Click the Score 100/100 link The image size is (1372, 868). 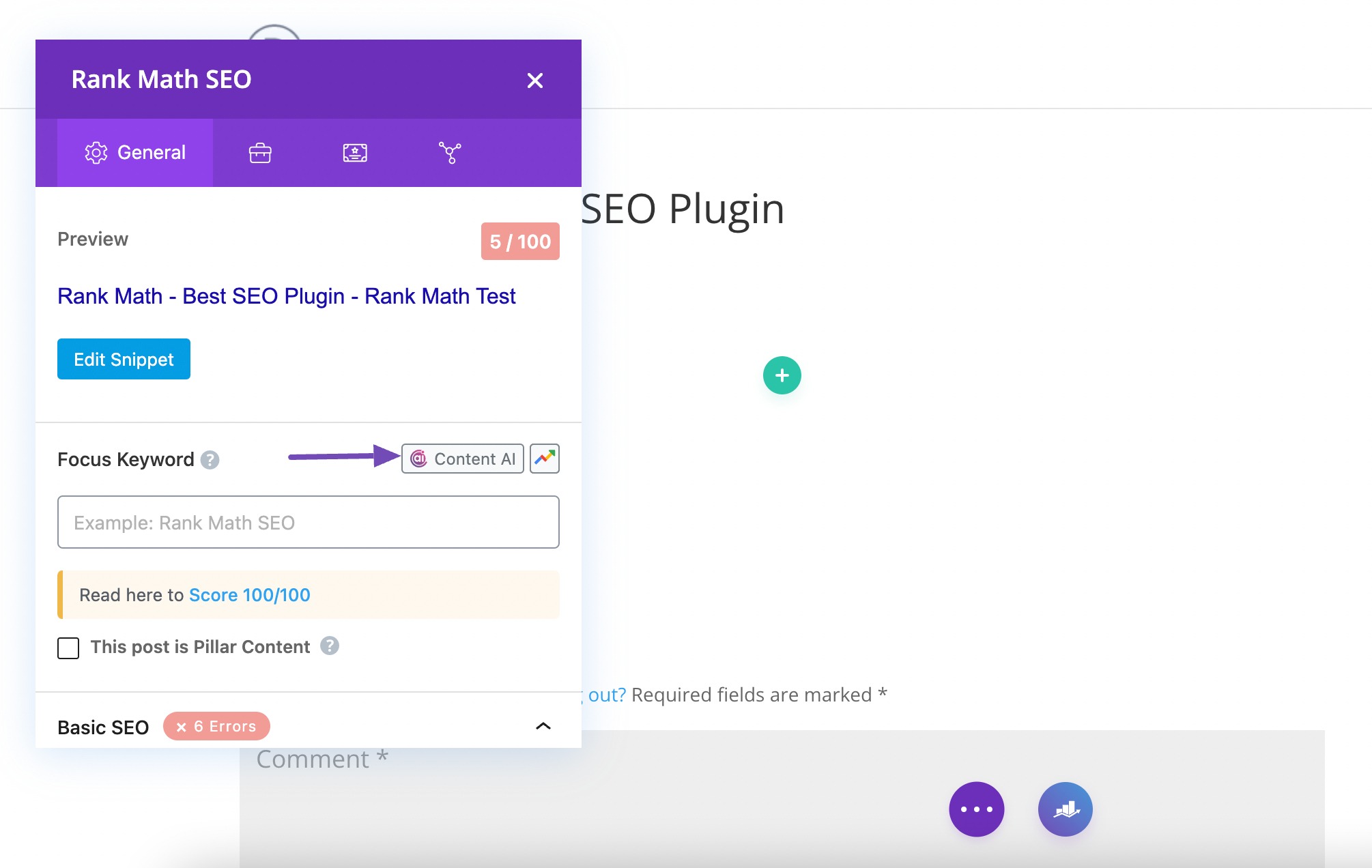click(250, 594)
